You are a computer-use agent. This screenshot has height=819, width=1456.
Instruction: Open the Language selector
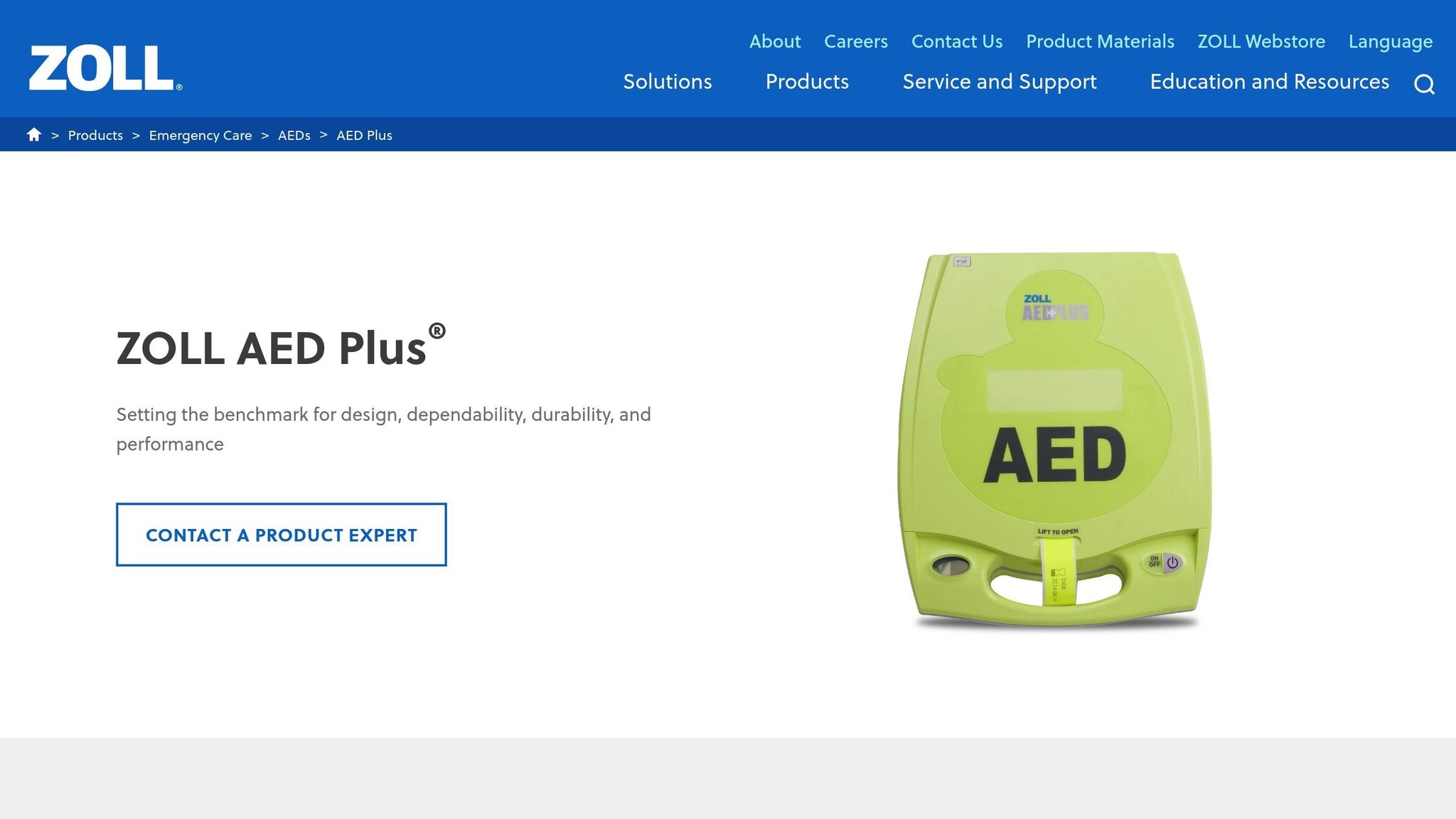tap(1391, 42)
